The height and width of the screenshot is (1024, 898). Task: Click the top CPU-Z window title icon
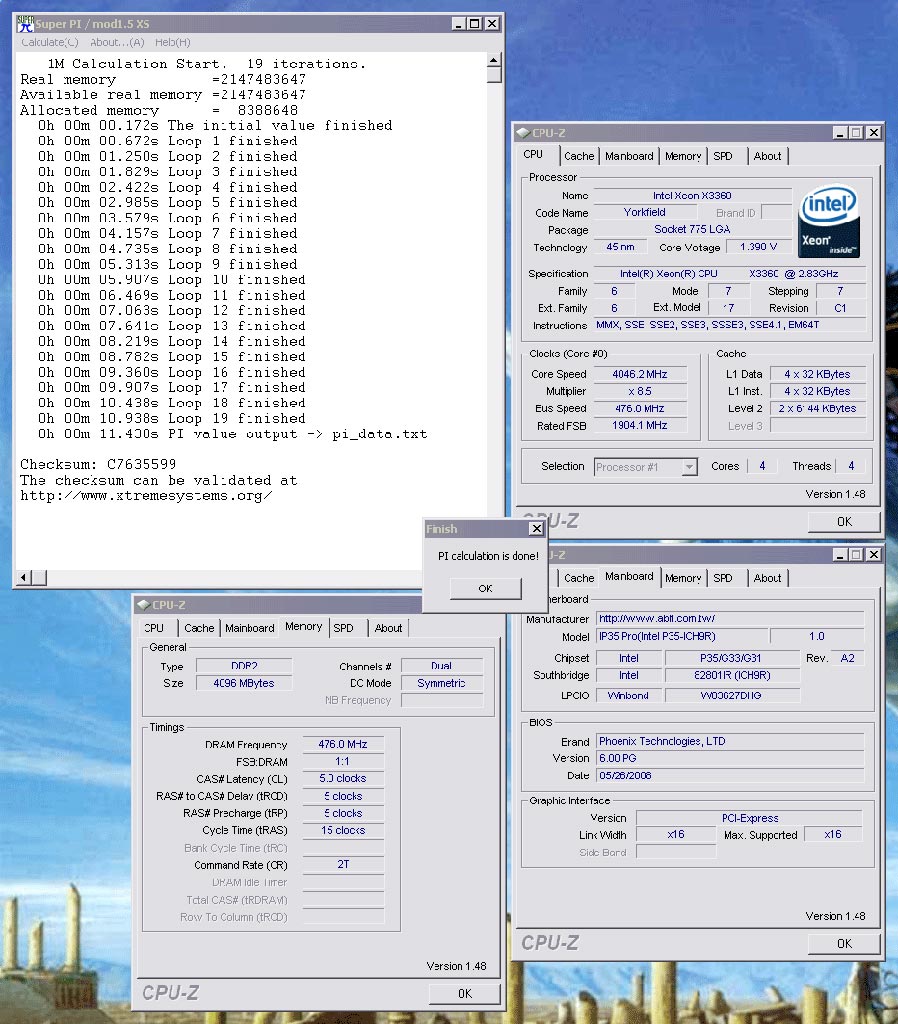[523, 133]
